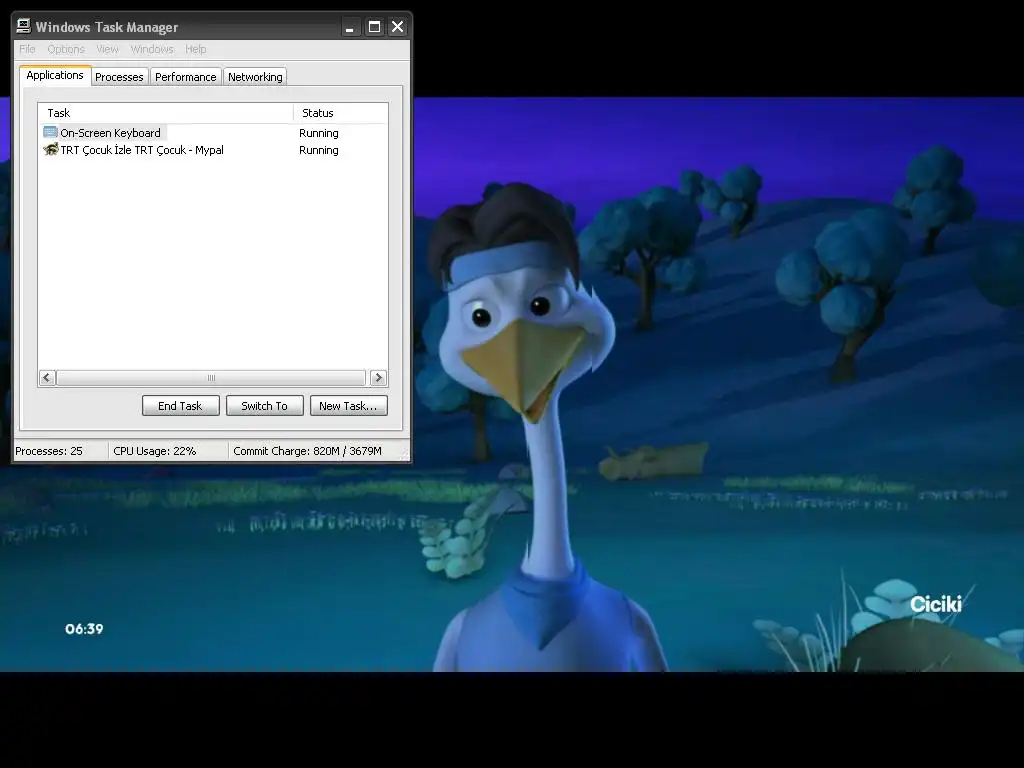Image resolution: width=1024 pixels, height=768 pixels.
Task: Open the File menu
Action: click(27, 49)
